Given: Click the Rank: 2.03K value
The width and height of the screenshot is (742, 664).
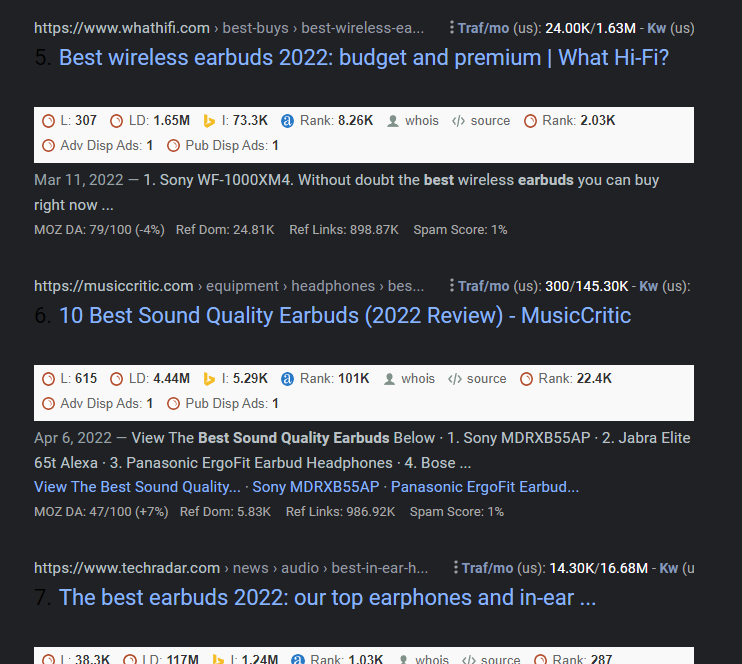Looking at the screenshot, I should (x=598, y=121).
